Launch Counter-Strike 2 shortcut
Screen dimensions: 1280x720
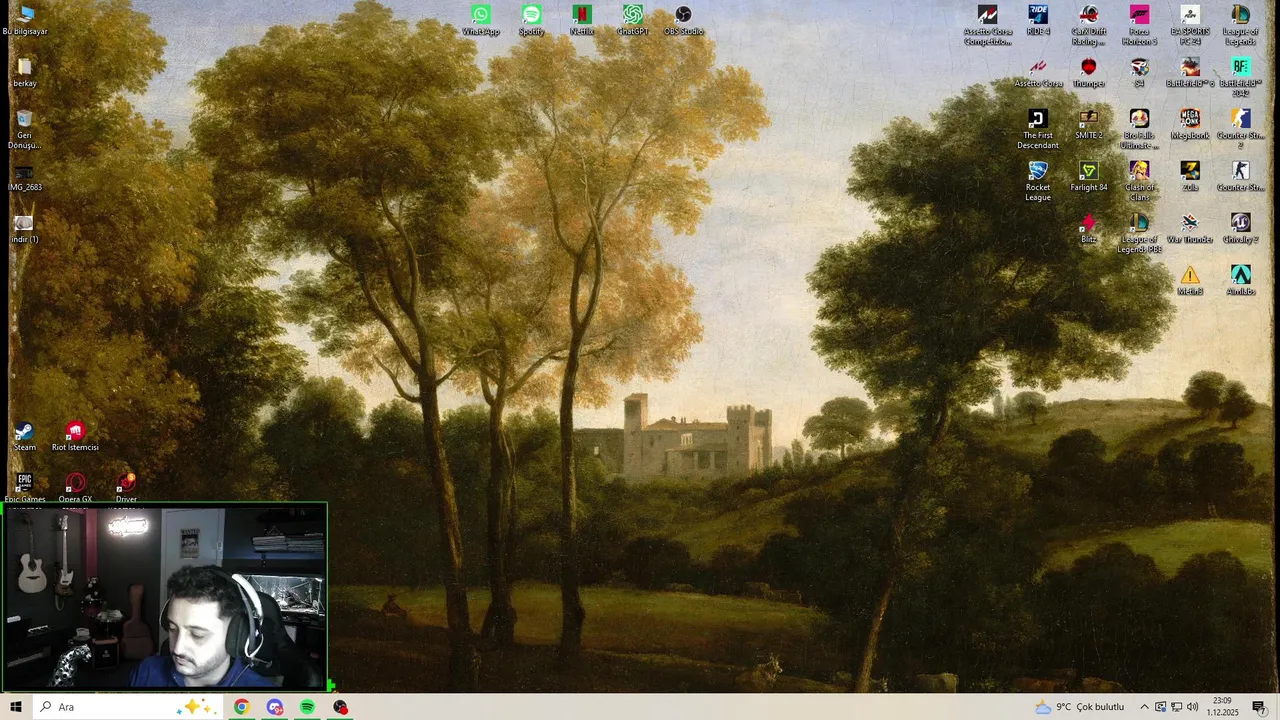pyautogui.click(x=1240, y=129)
